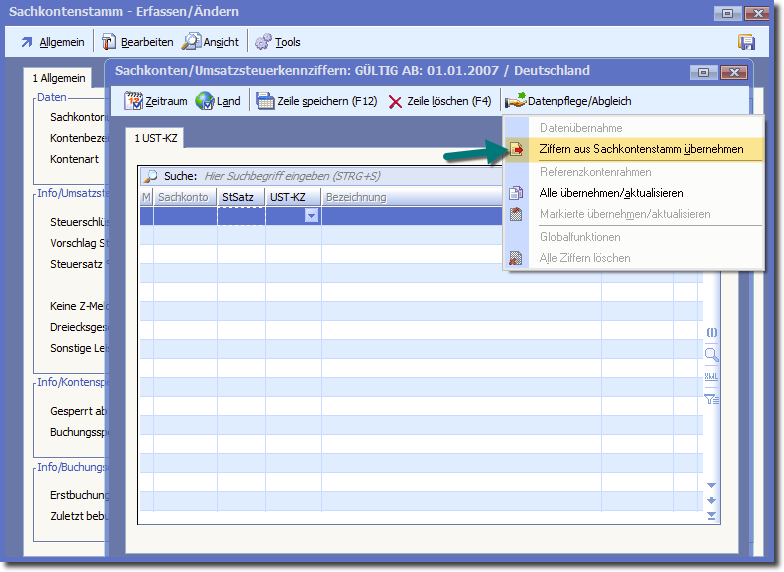Jump to last row with bottom arrow
The height and width of the screenshot is (572, 784).
click(x=712, y=516)
